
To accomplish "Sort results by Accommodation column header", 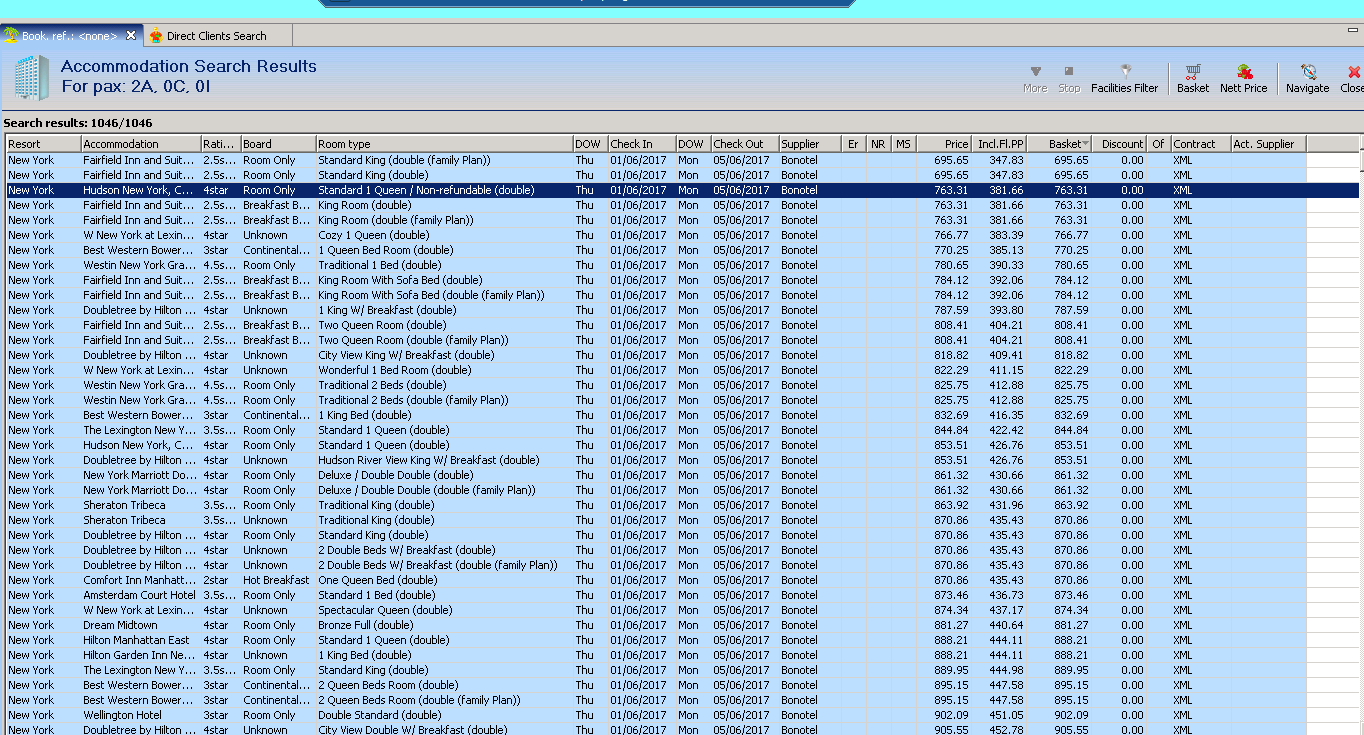I will click(140, 144).
